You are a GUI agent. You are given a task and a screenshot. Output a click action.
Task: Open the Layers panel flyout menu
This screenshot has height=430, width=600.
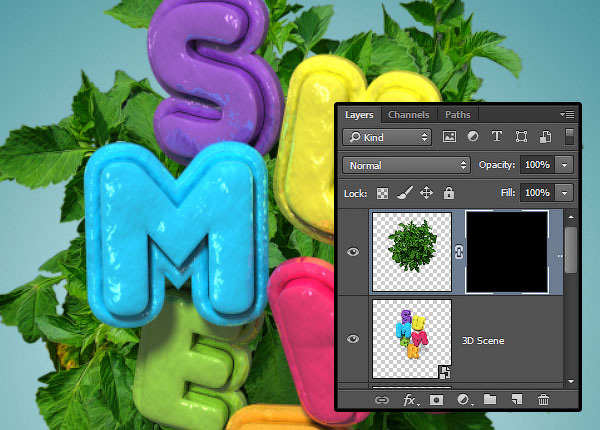pos(567,114)
